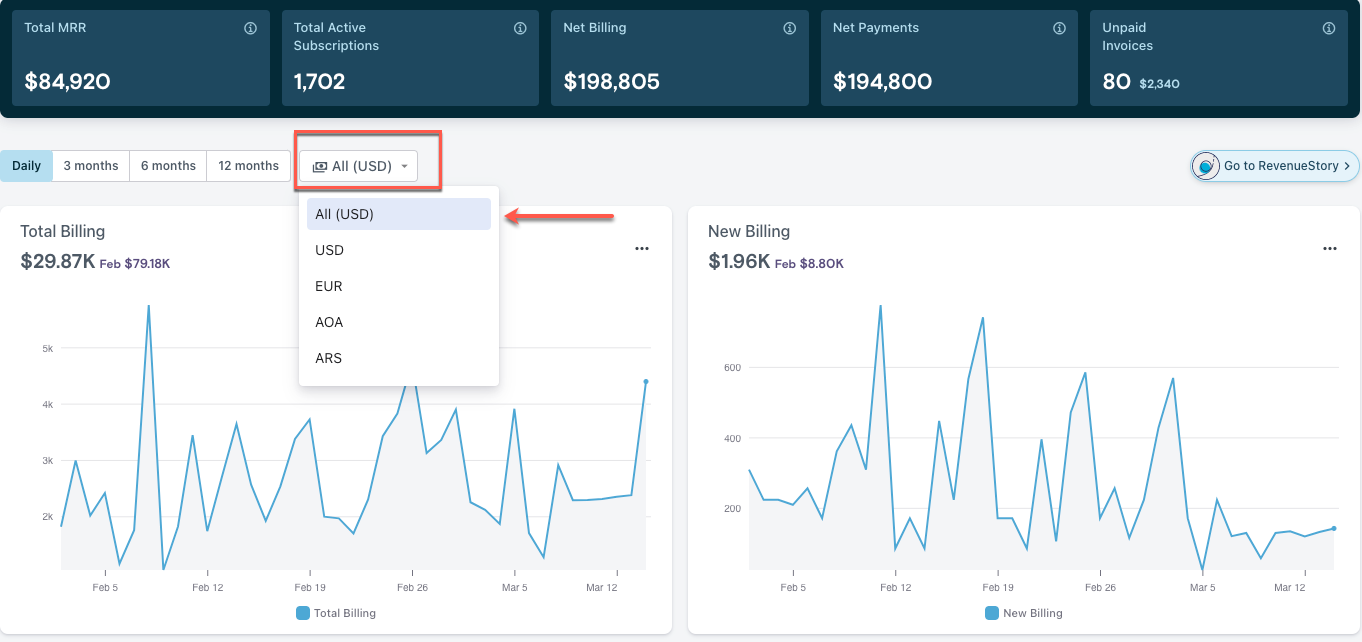The height and width of the screenshot is (642, 1362).
Task: Click the $2,340 unpaid invoices amount
Action: point(1159,84)
